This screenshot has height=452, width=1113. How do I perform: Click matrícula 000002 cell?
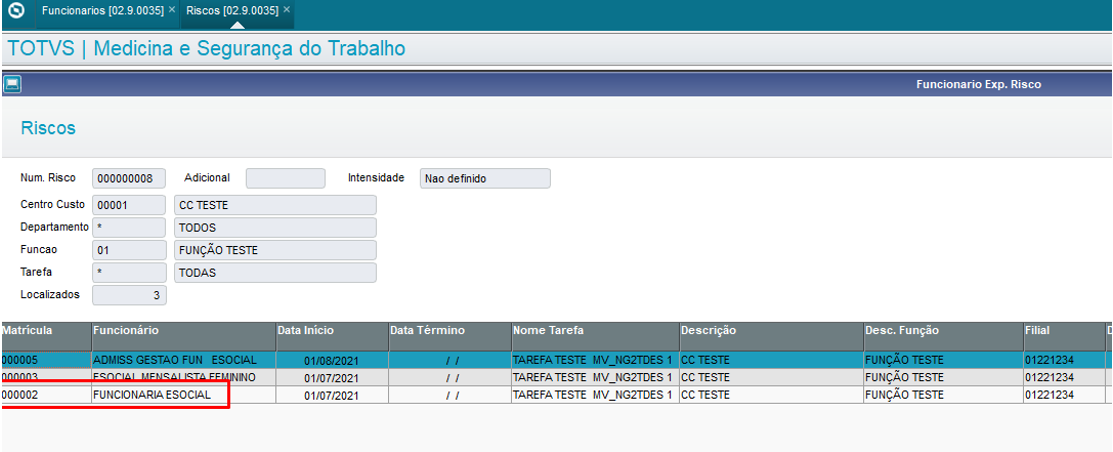click(x=45, y=395)
